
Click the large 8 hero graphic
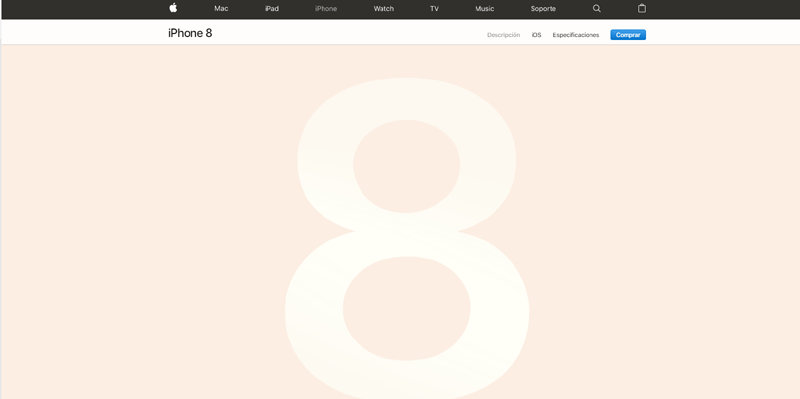click(x=407, y=238)
